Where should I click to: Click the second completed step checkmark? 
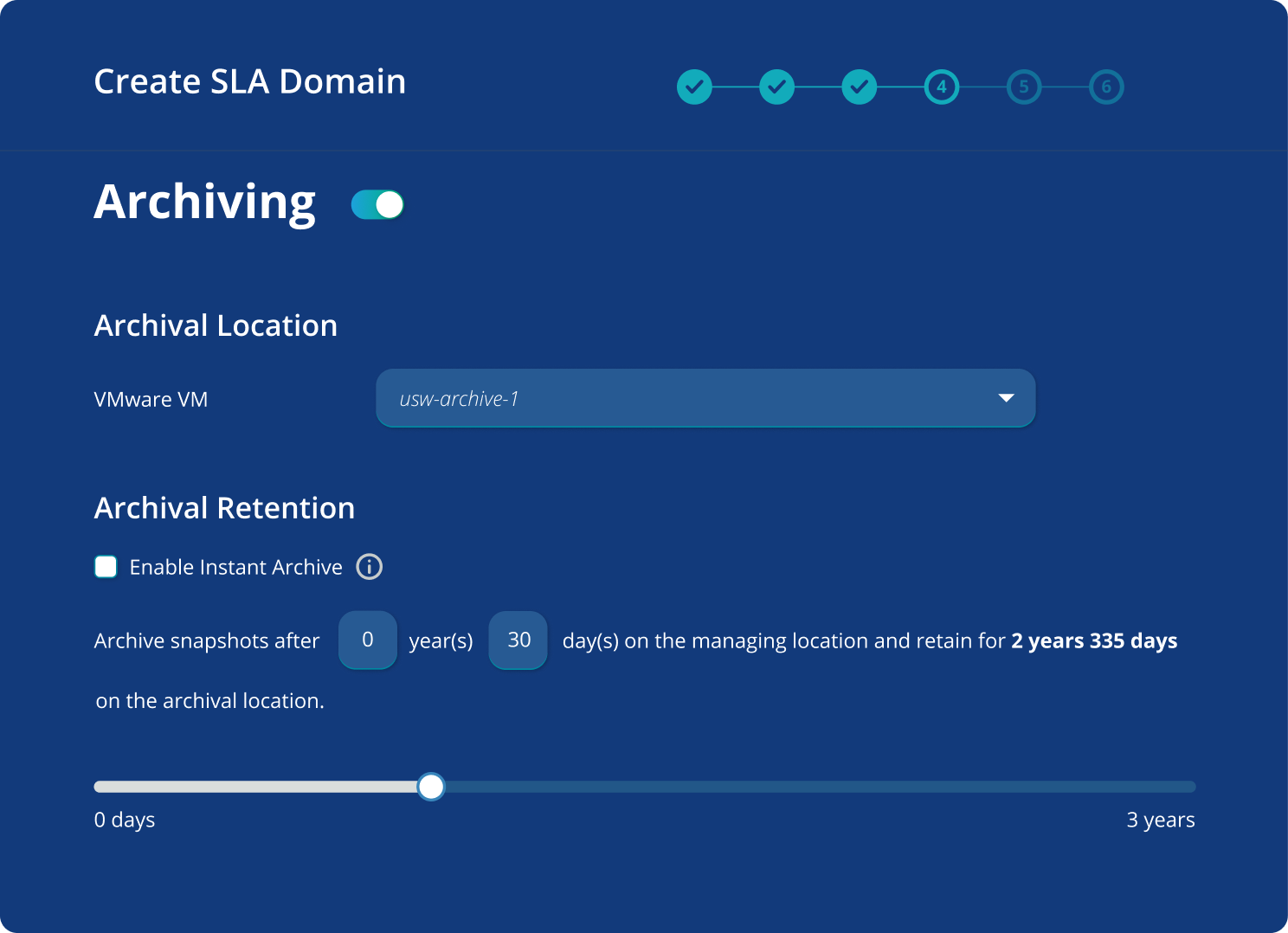pos(776,87)
